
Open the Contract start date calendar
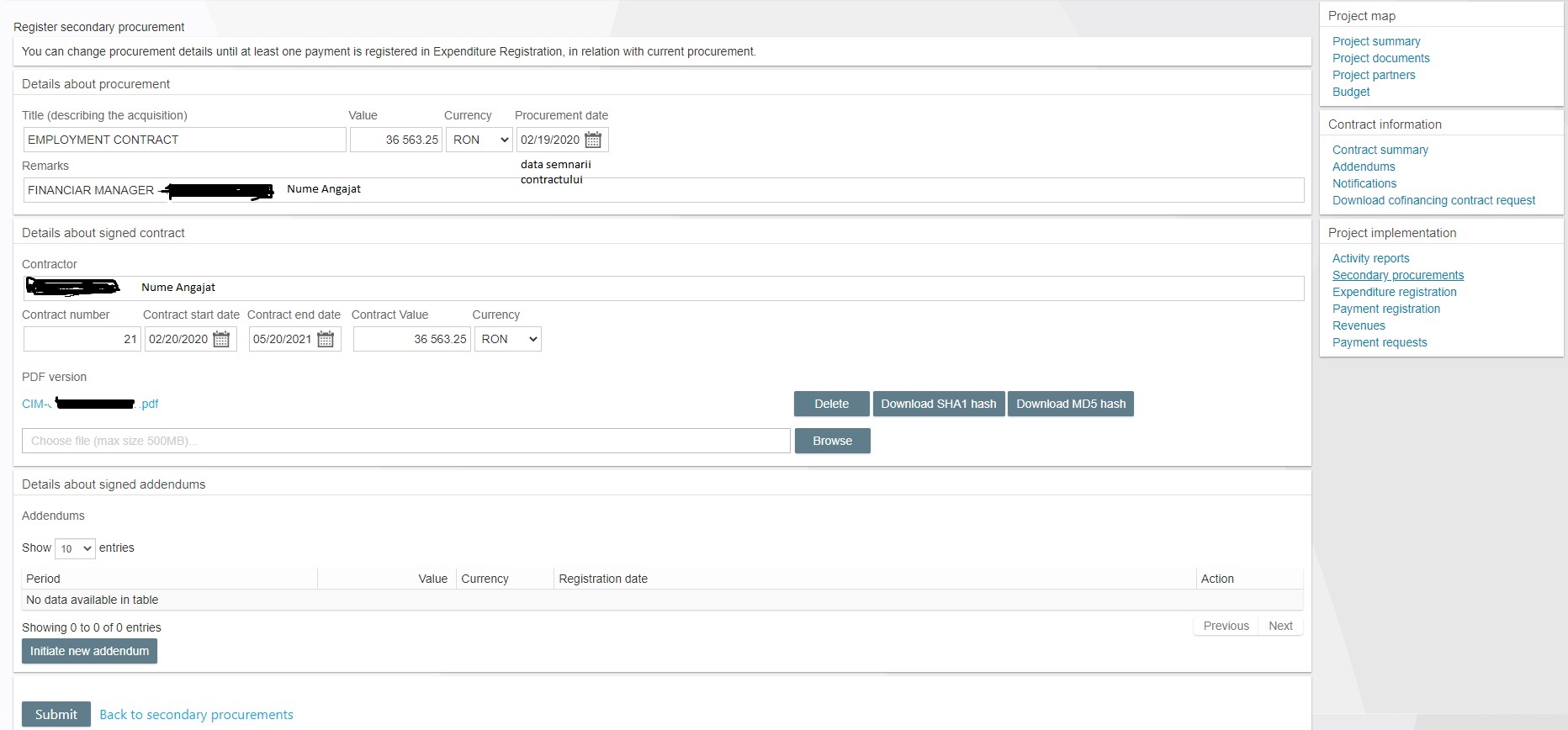click(221, 340)
